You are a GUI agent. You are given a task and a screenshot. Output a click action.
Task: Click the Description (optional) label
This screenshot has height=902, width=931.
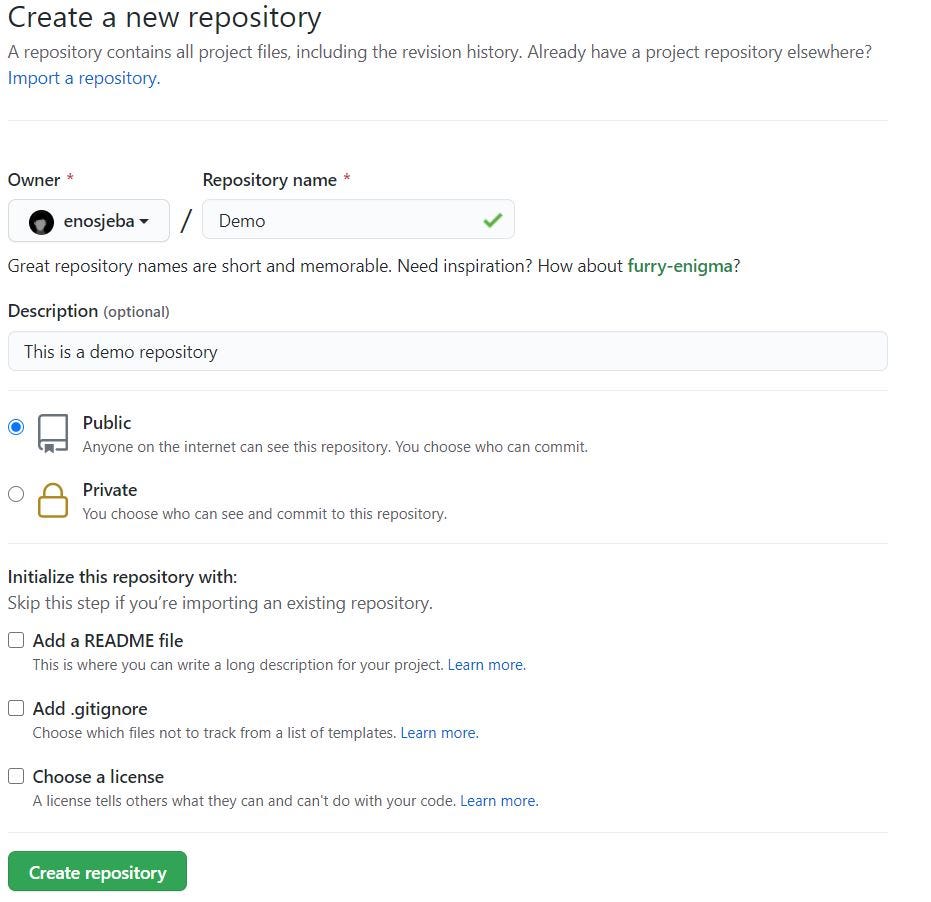tap(88, 311)
